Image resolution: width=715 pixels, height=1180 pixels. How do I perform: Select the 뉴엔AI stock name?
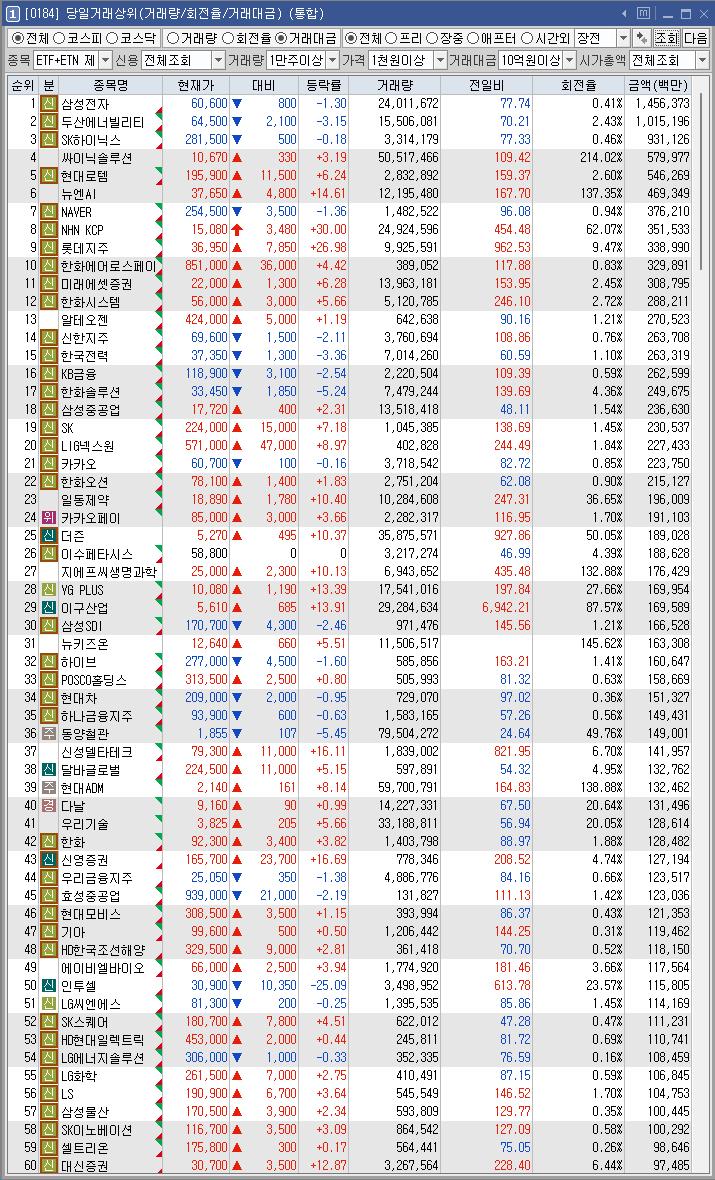pos(80,194)
